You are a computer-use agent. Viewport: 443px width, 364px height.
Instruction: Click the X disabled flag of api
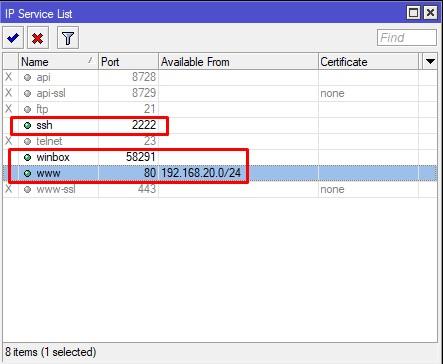coord(9,77)
